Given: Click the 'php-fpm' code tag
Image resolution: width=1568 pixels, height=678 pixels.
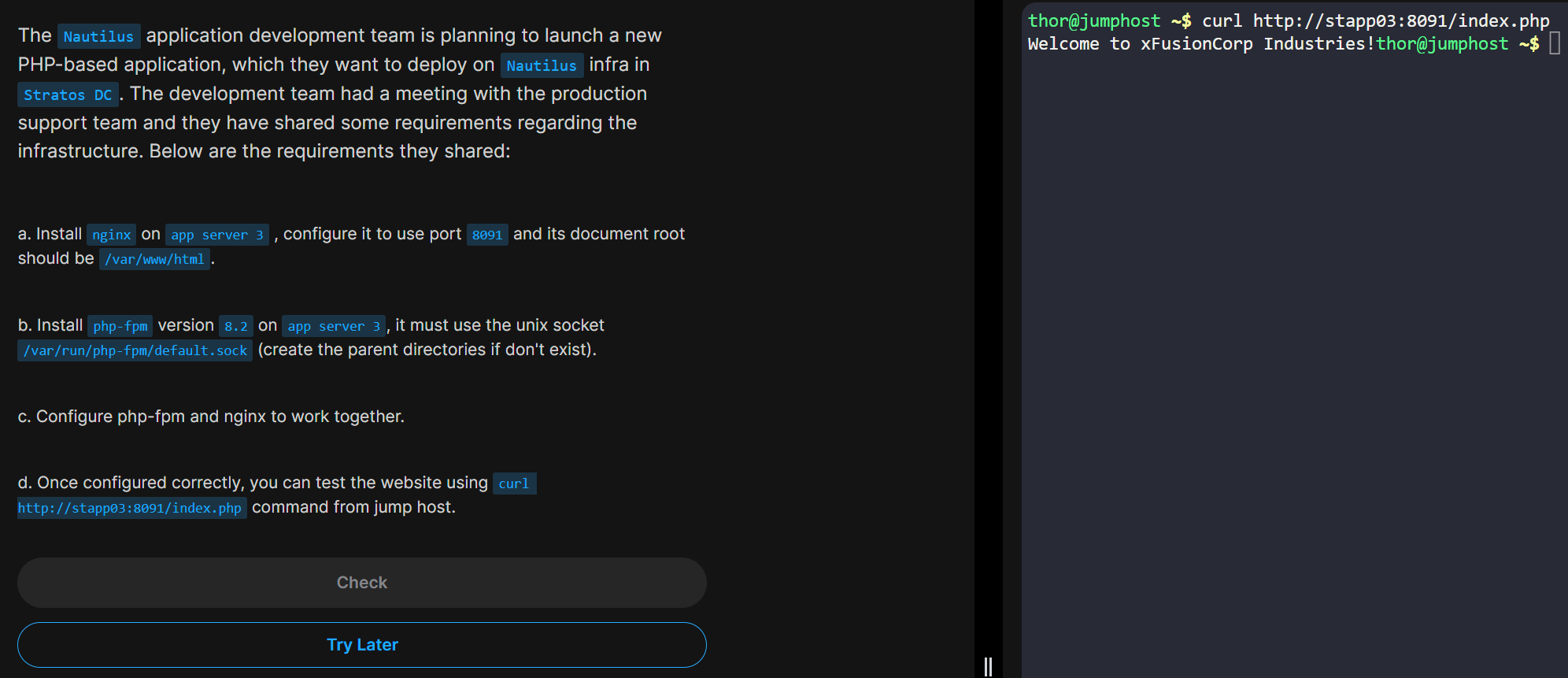Looking at the screenshot, I should 120,326.
